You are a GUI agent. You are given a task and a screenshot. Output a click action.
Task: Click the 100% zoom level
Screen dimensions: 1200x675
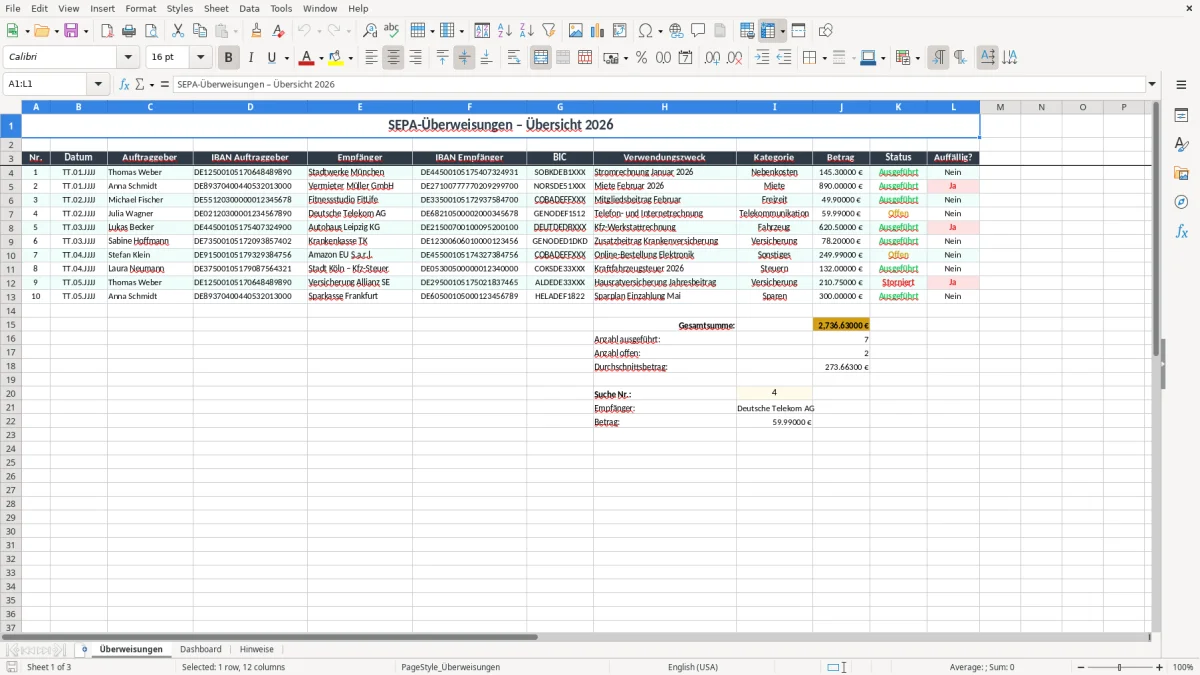pos(1183,667)
